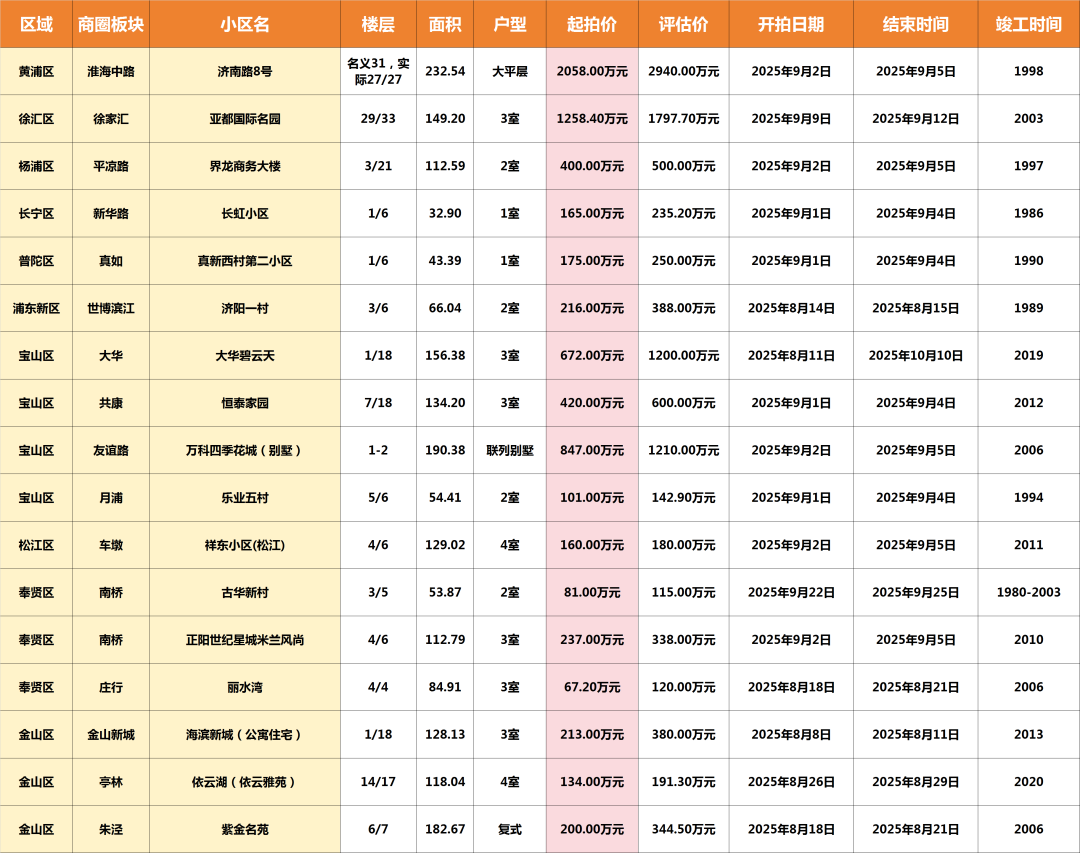Screen dimensions: 1080x853
Task: Click the 淮海中路 area cell
Action: [x=111, y=72]
